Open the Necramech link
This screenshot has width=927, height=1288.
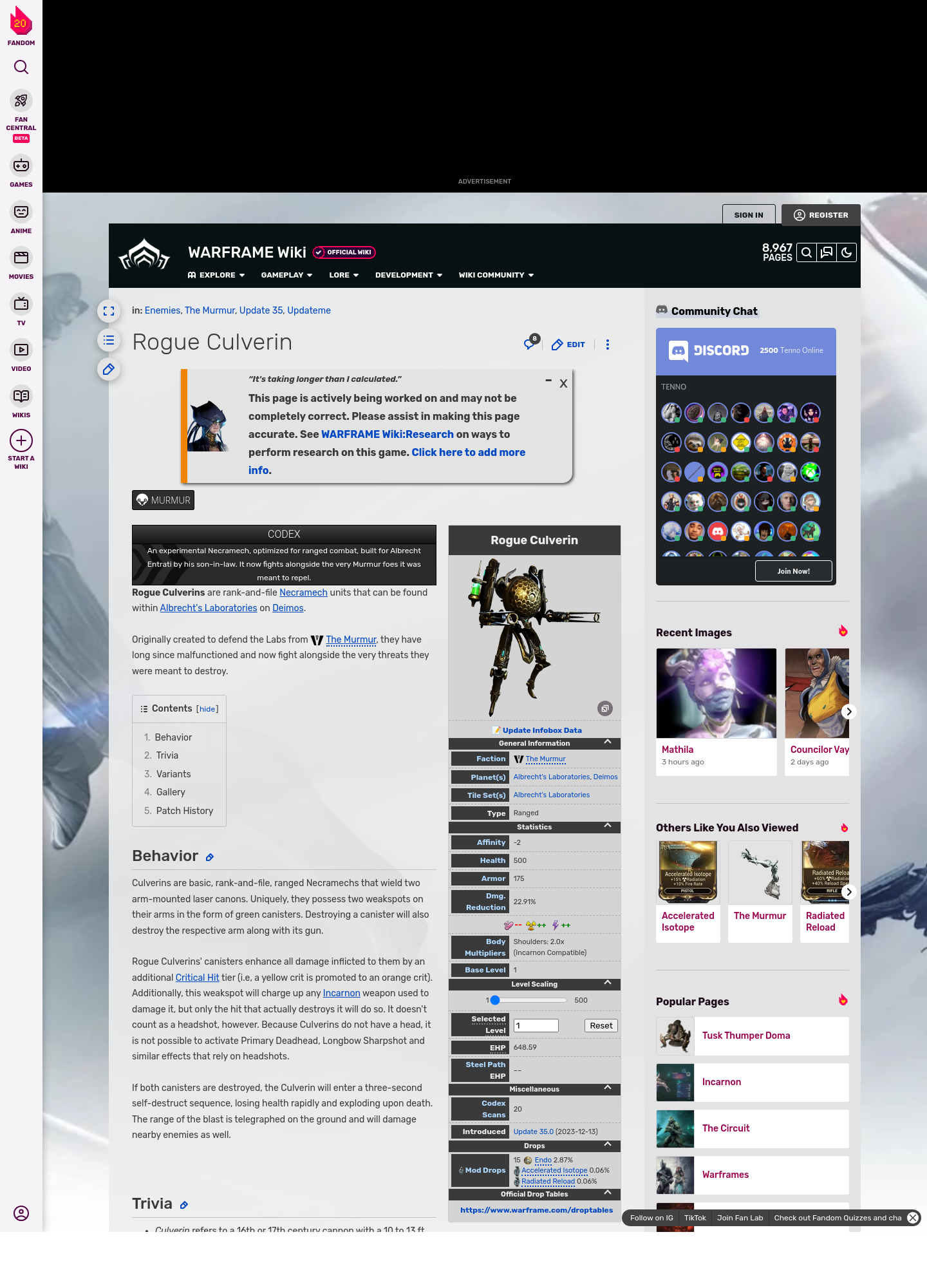coord(303,592)
